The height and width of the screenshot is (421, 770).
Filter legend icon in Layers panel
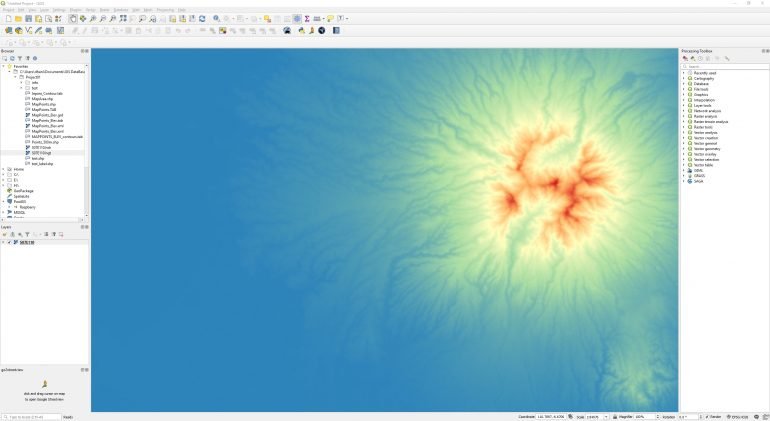pos(28,235)
